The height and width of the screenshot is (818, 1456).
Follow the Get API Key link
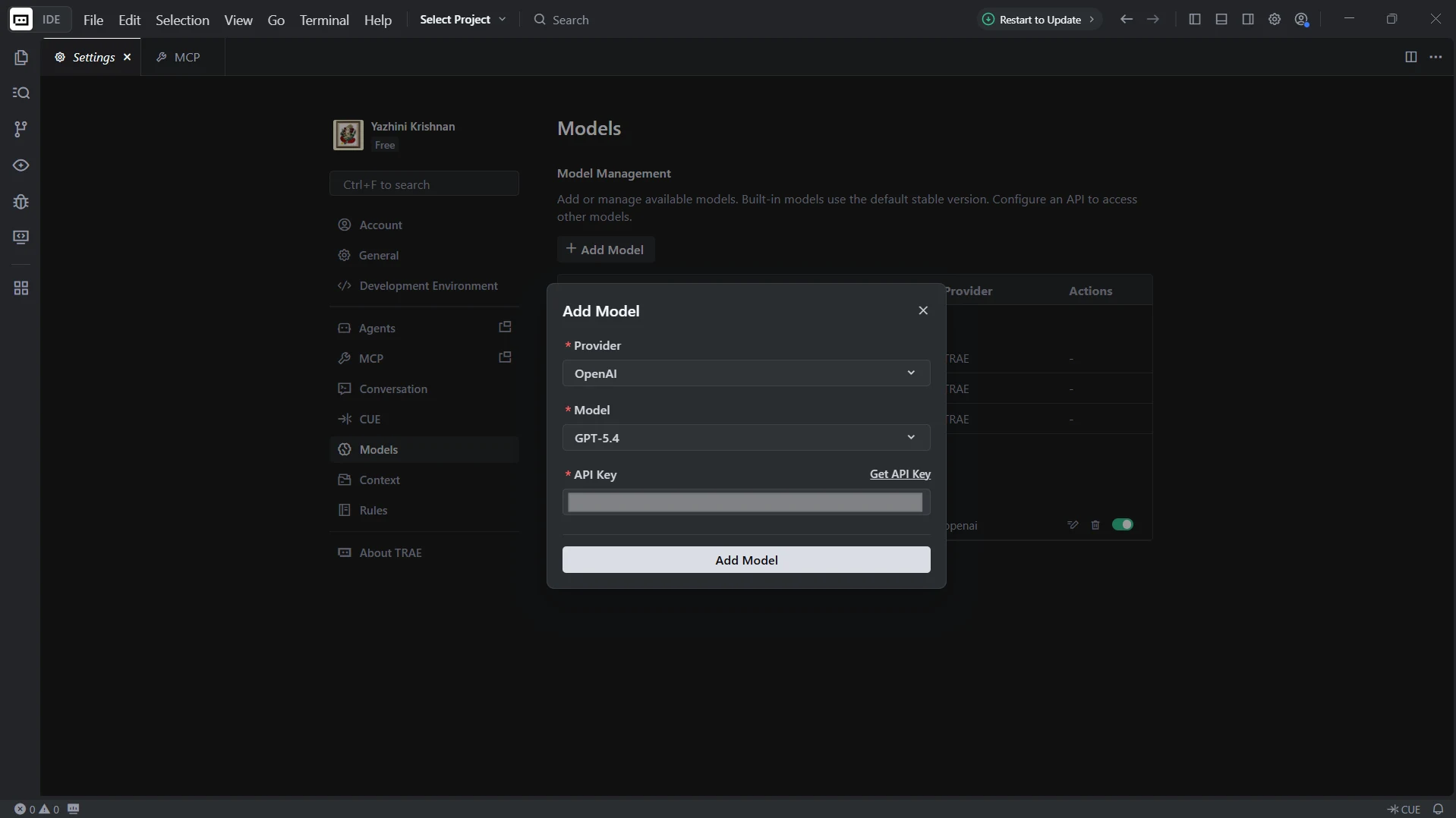(900, 474)
